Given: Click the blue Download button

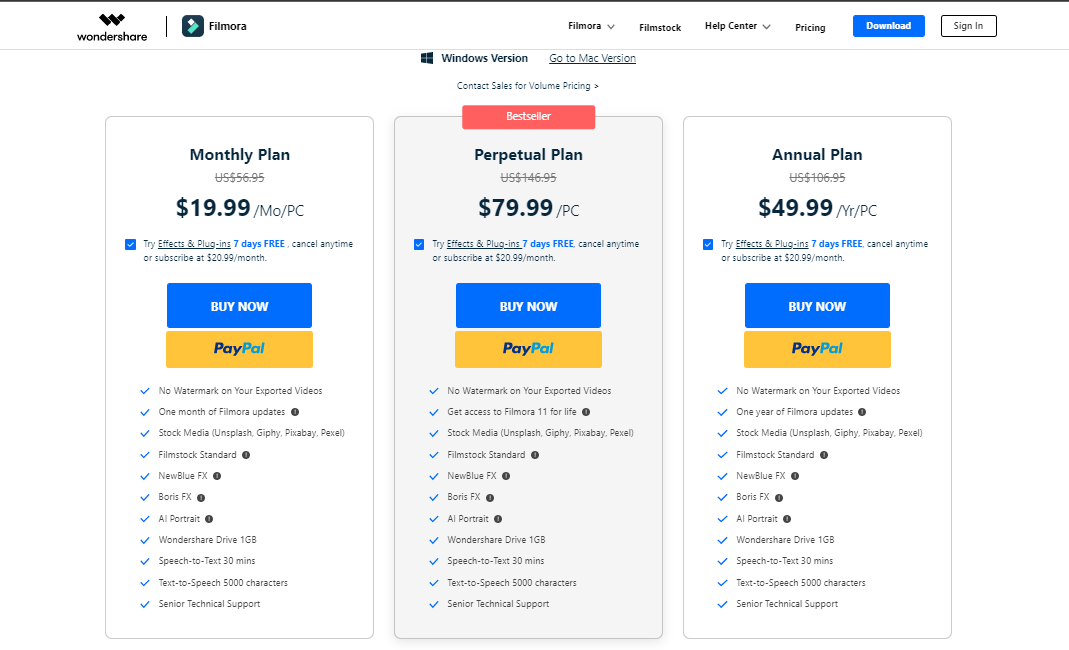Looking at the screenshot, I should [888, 26].
